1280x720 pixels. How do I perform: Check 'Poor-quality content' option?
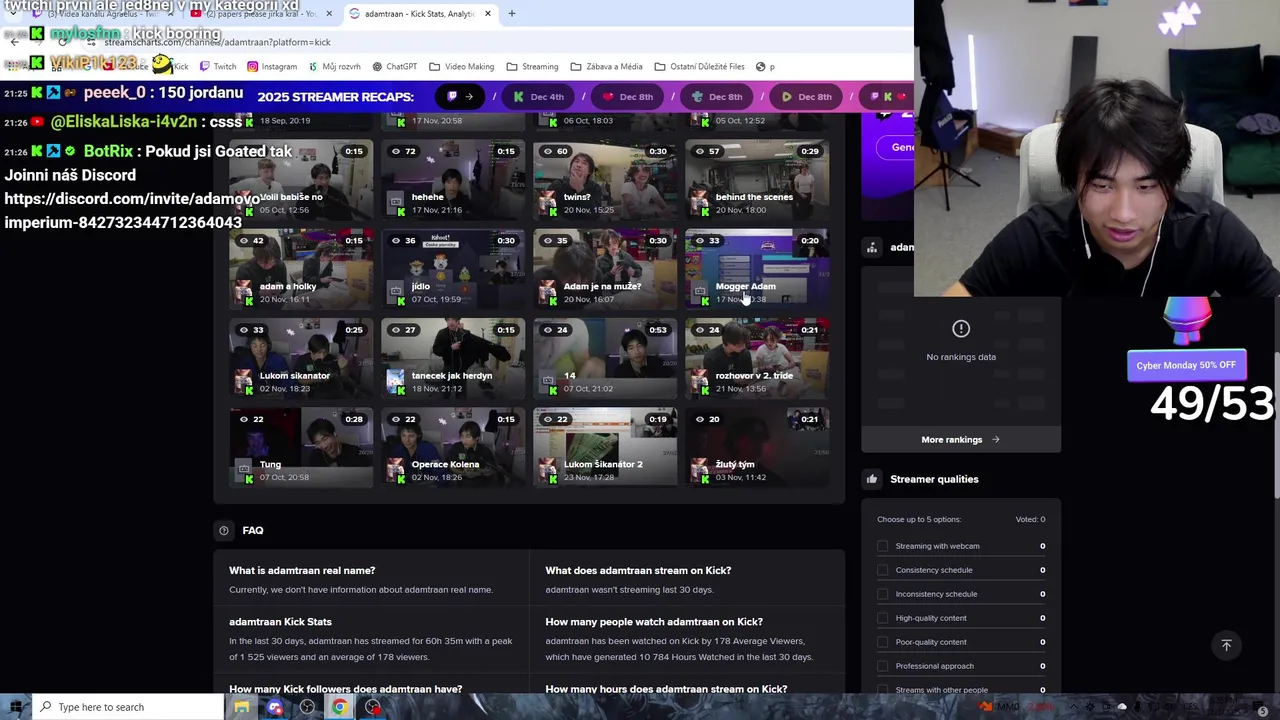883,642
